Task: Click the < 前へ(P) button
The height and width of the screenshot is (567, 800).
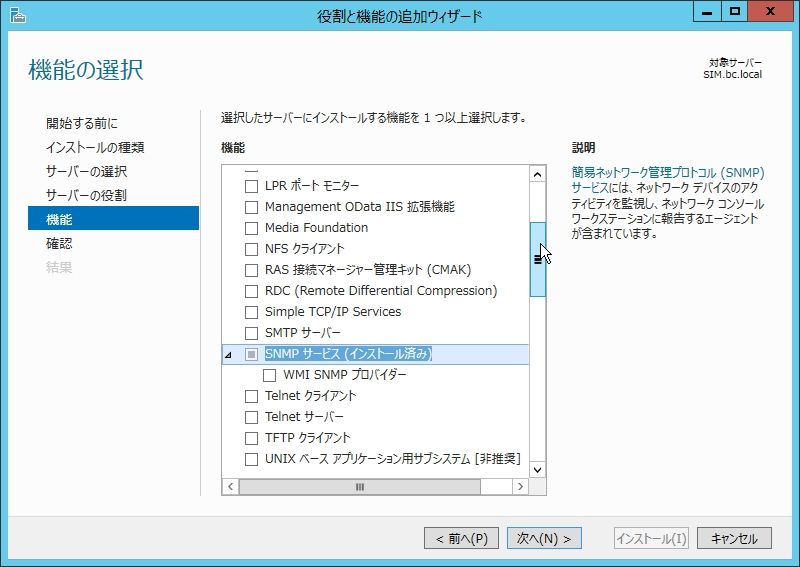Action: click(x=461, y=538)
